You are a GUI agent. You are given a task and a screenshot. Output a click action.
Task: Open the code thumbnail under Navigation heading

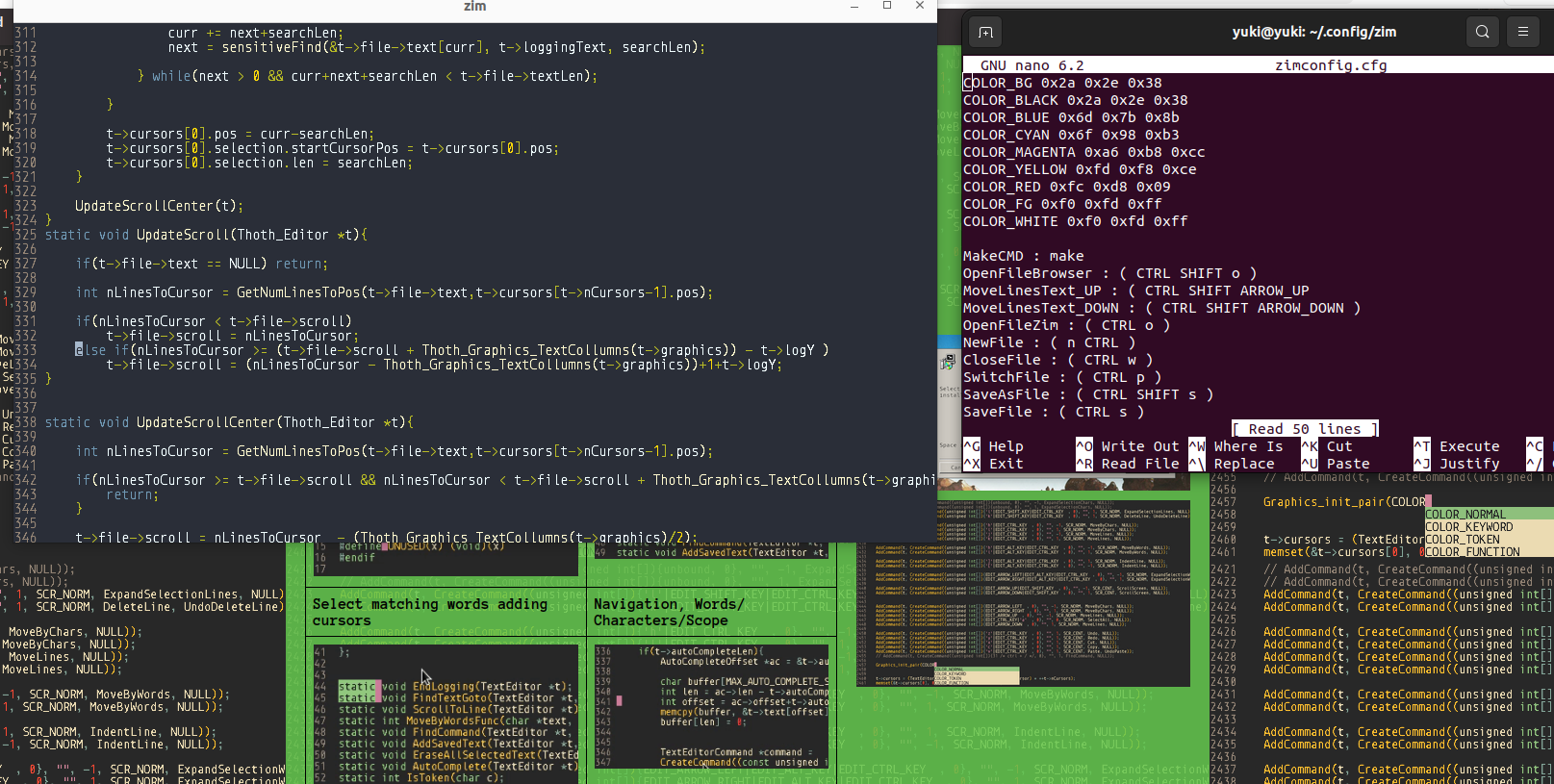click(x=711, y=707)
